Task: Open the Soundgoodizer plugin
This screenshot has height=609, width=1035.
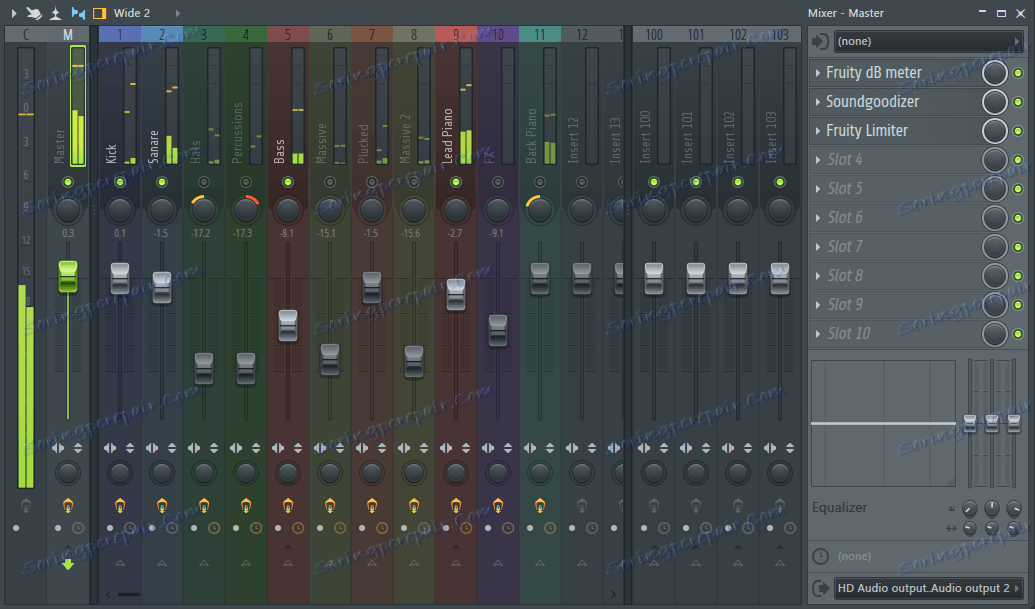Action: click(x=872, y=102)
